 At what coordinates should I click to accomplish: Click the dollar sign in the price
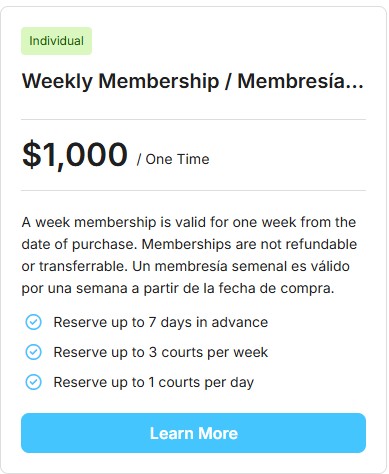[31, 154]
